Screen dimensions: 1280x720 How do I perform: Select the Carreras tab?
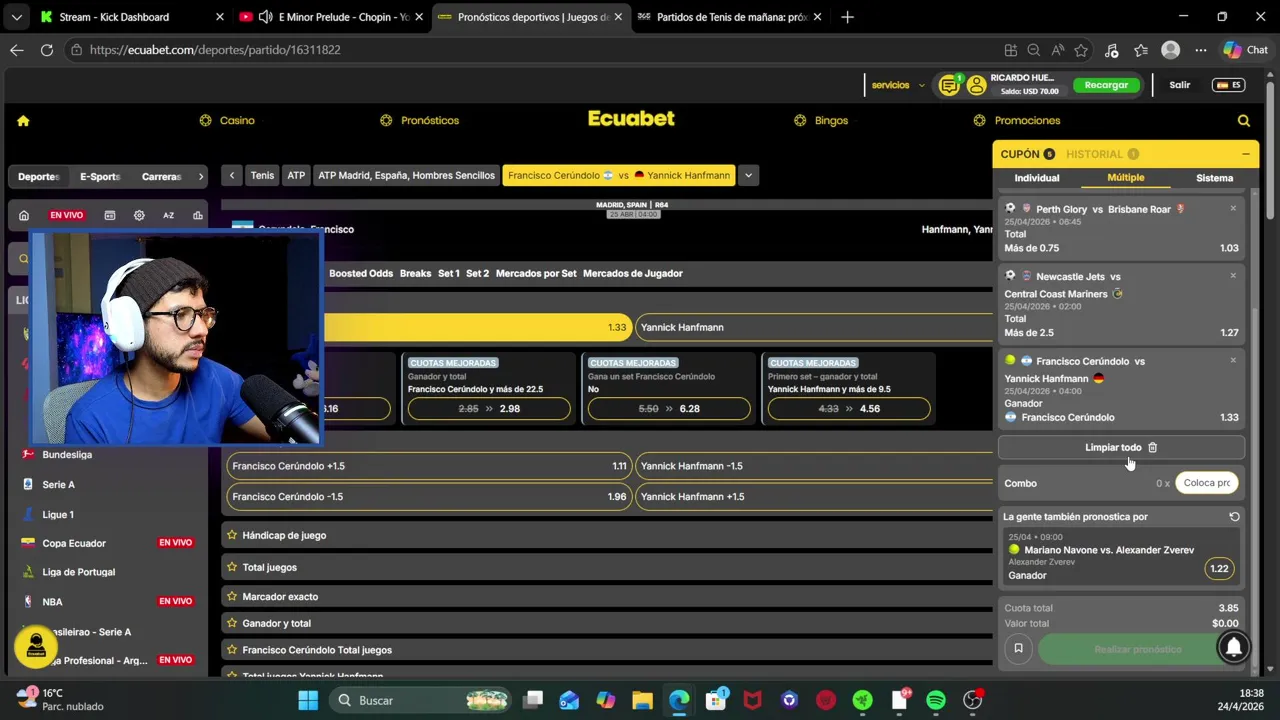[x=161, y=177]
